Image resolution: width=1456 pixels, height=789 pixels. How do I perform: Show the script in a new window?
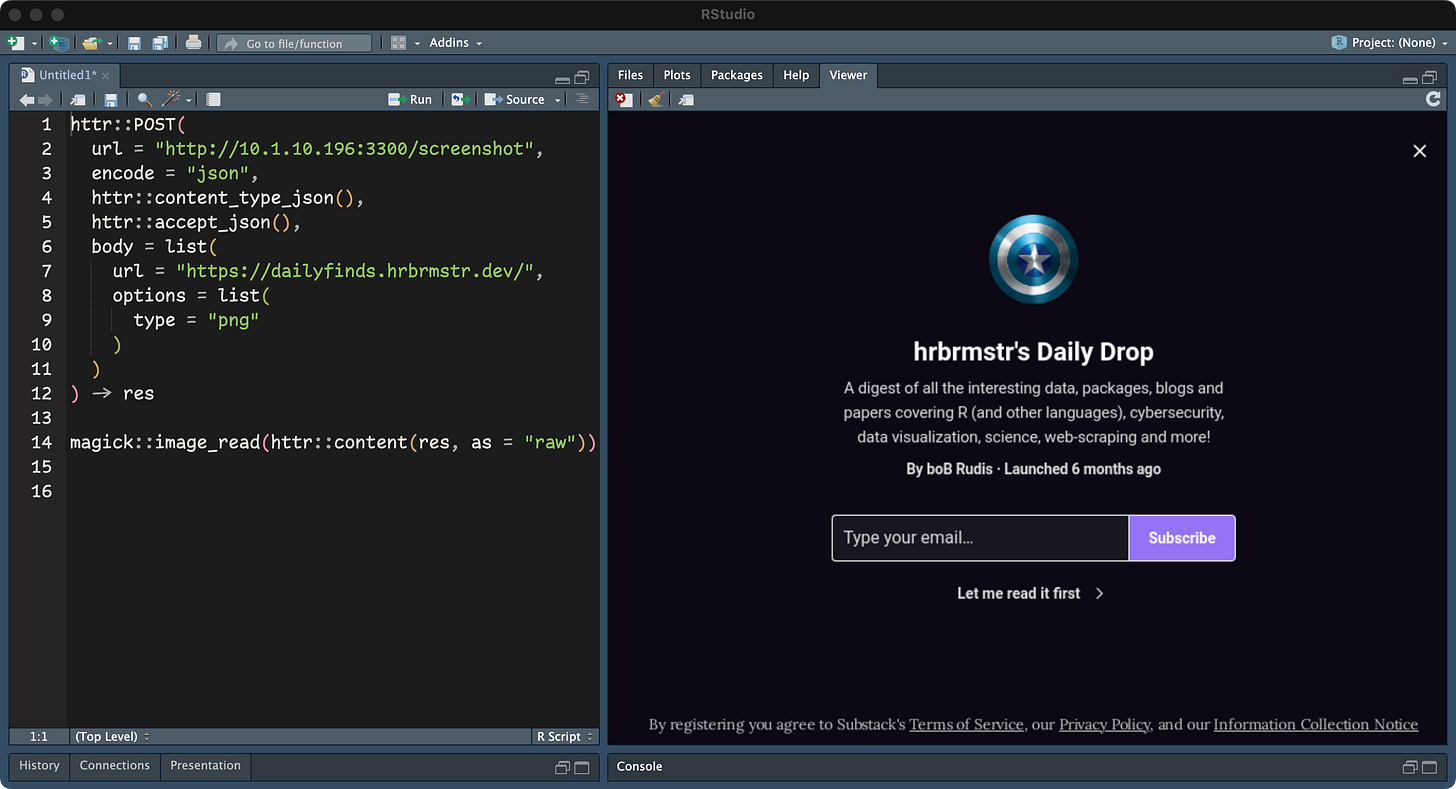(78, 100)
